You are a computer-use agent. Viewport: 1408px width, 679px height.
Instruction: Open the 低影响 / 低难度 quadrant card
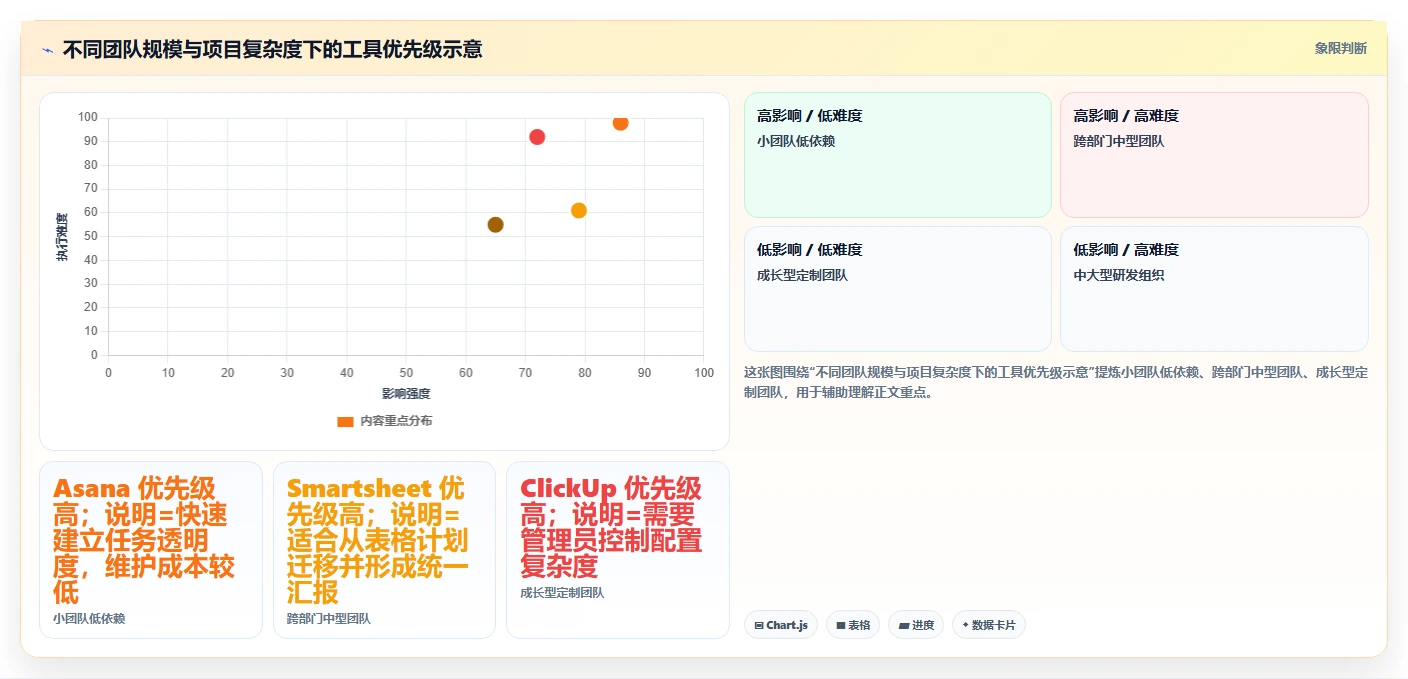(x=898, y=289)
